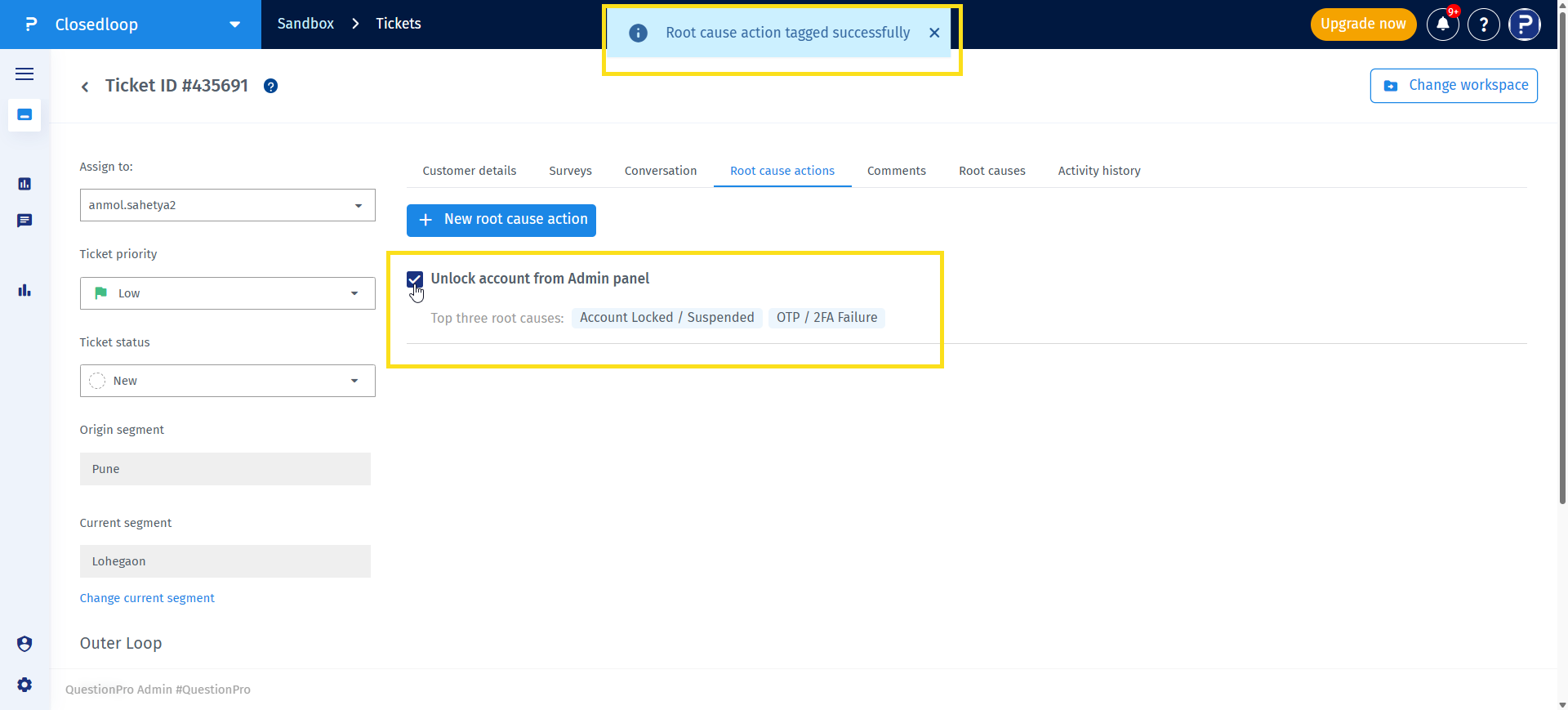
Task: Open the feedback messages icon in sidebar
Action: point(24,221)
